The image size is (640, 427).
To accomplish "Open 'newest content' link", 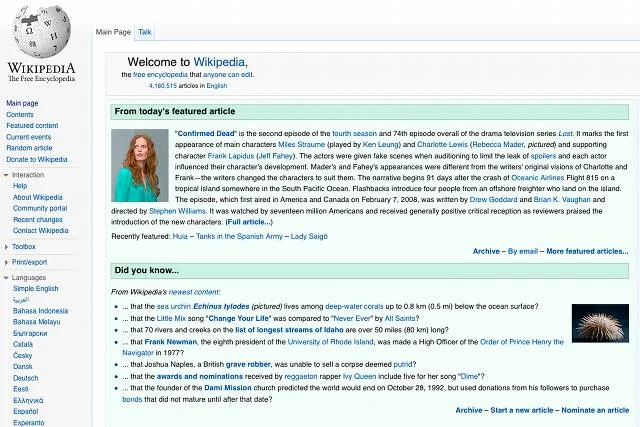I will [194, 292].
